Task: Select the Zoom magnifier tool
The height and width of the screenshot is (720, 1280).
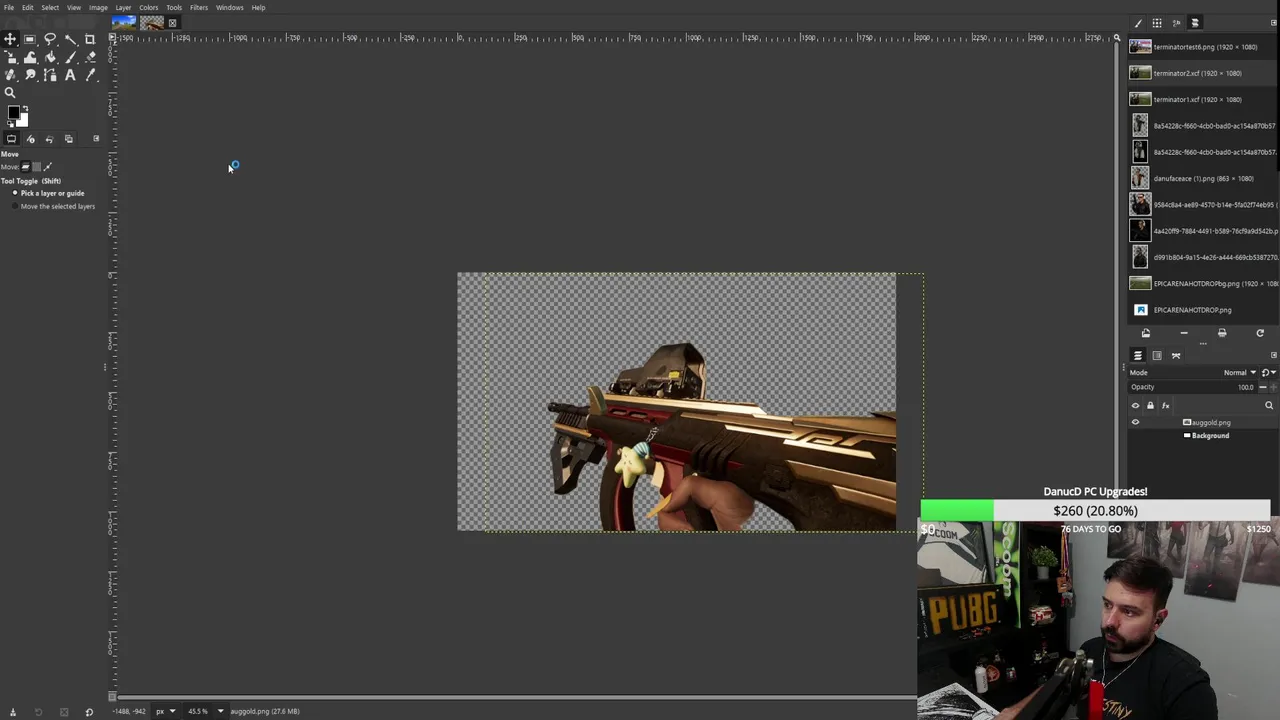Action: pos(10,93)
